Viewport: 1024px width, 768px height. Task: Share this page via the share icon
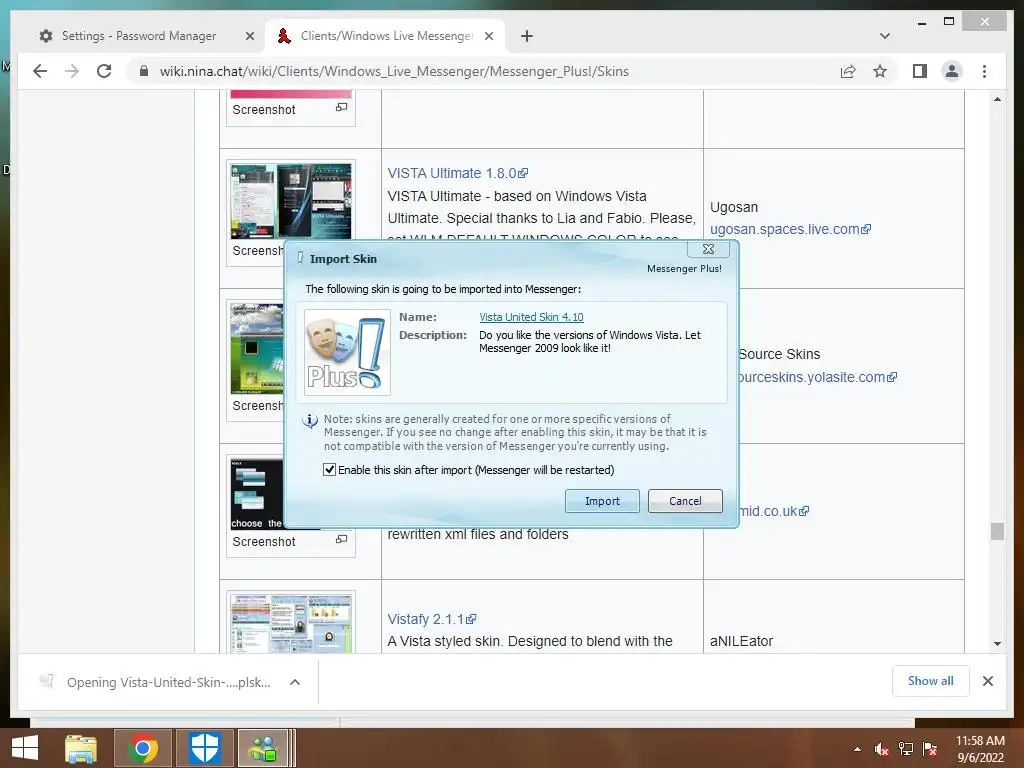click(848, 71)
